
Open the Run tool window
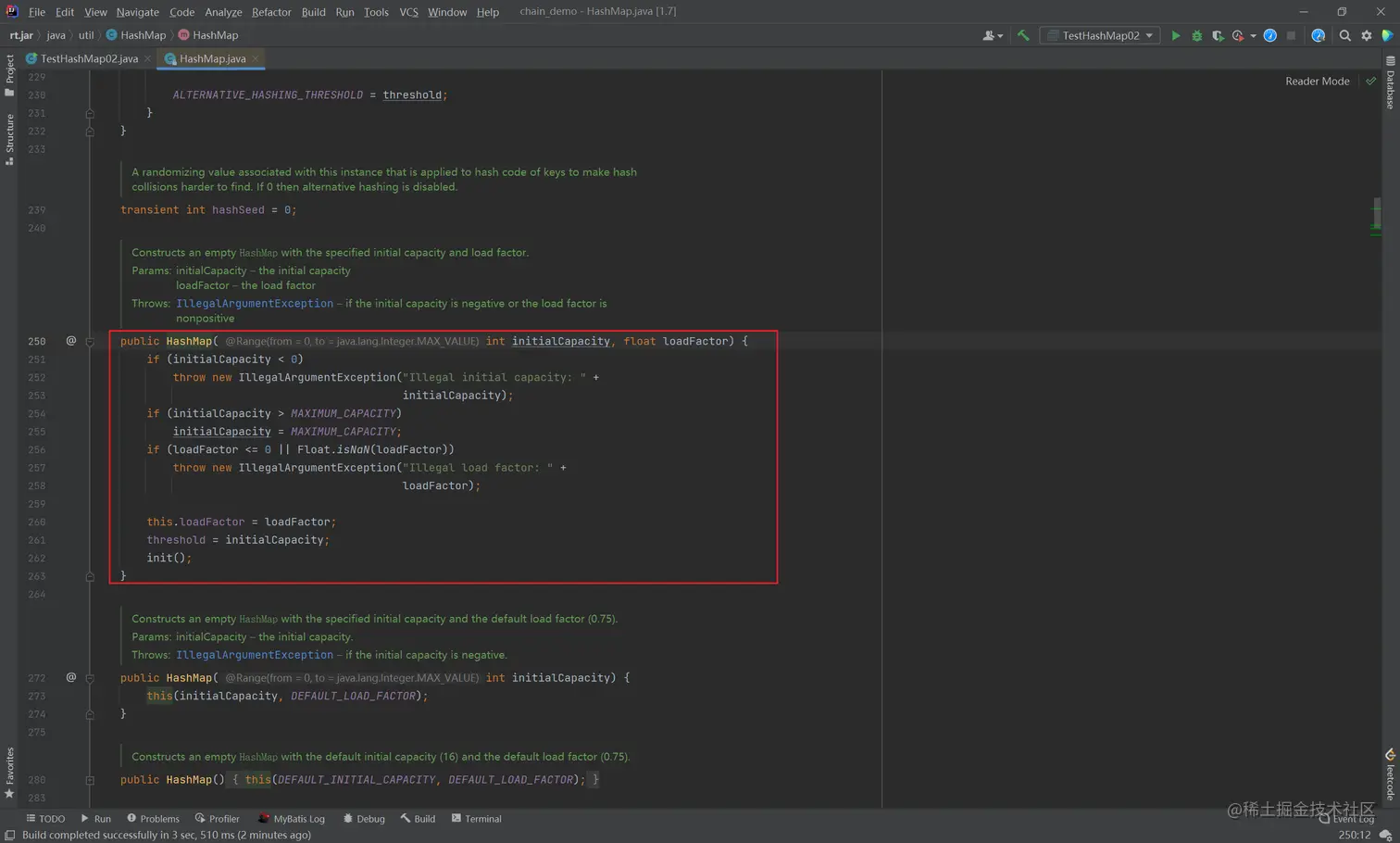pyautogui.click(x=95, y=819)
